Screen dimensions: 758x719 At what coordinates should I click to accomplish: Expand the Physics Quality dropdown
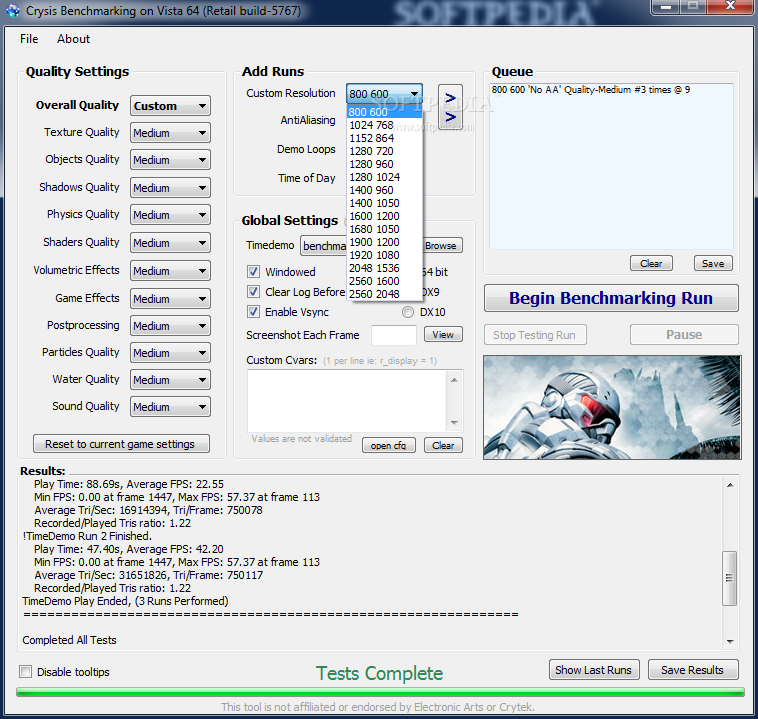click(x=170, y=215)
